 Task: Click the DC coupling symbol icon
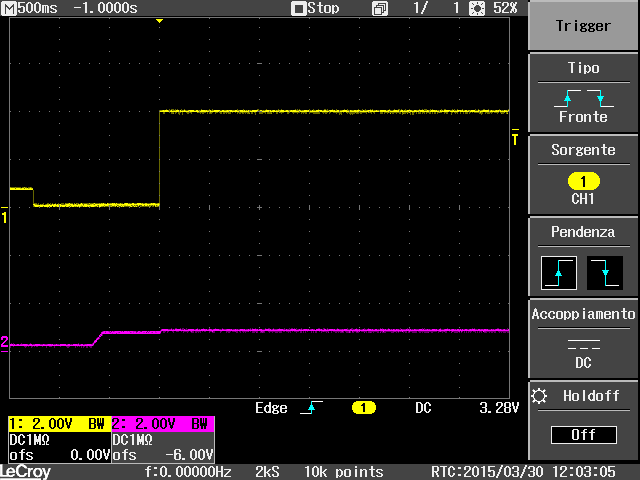coord(584,344)
